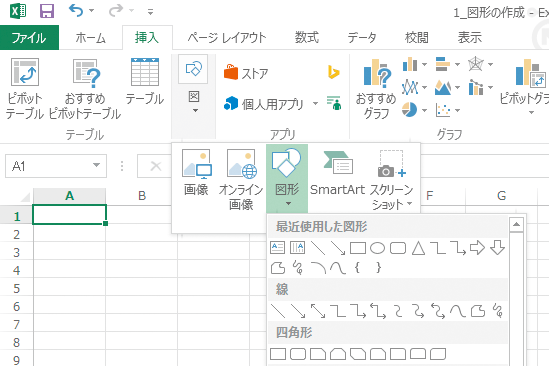Click the shapes gallery scroll up arrow
This screenshot has width=549, height=366.
(516, 225)
